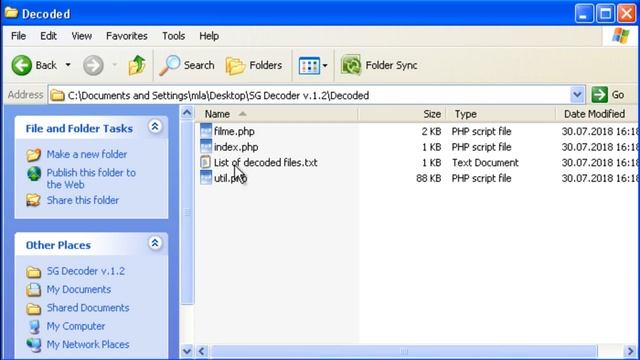Viewport: 640px width, 360px height.
Task: Click the util.php file icon
Action: pyautogui.click(x=206, y=178)
